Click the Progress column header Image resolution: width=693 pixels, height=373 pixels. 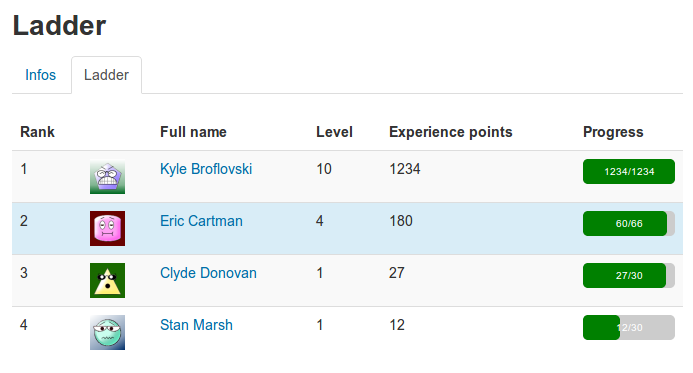pos(613,132)
